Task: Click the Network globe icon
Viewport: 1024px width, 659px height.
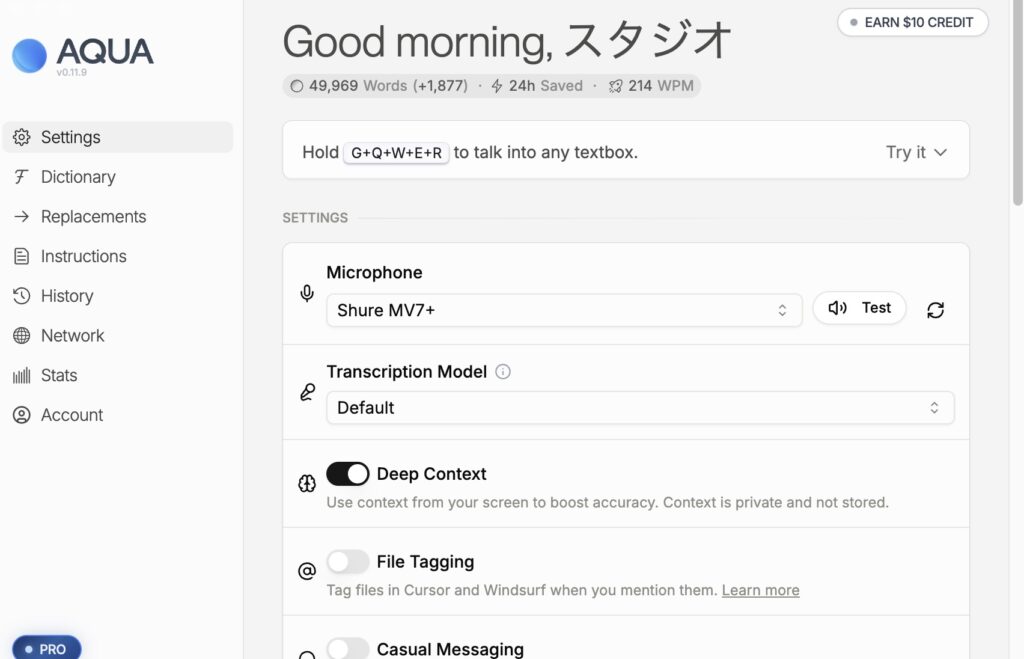Action: [x=21, y=336]
